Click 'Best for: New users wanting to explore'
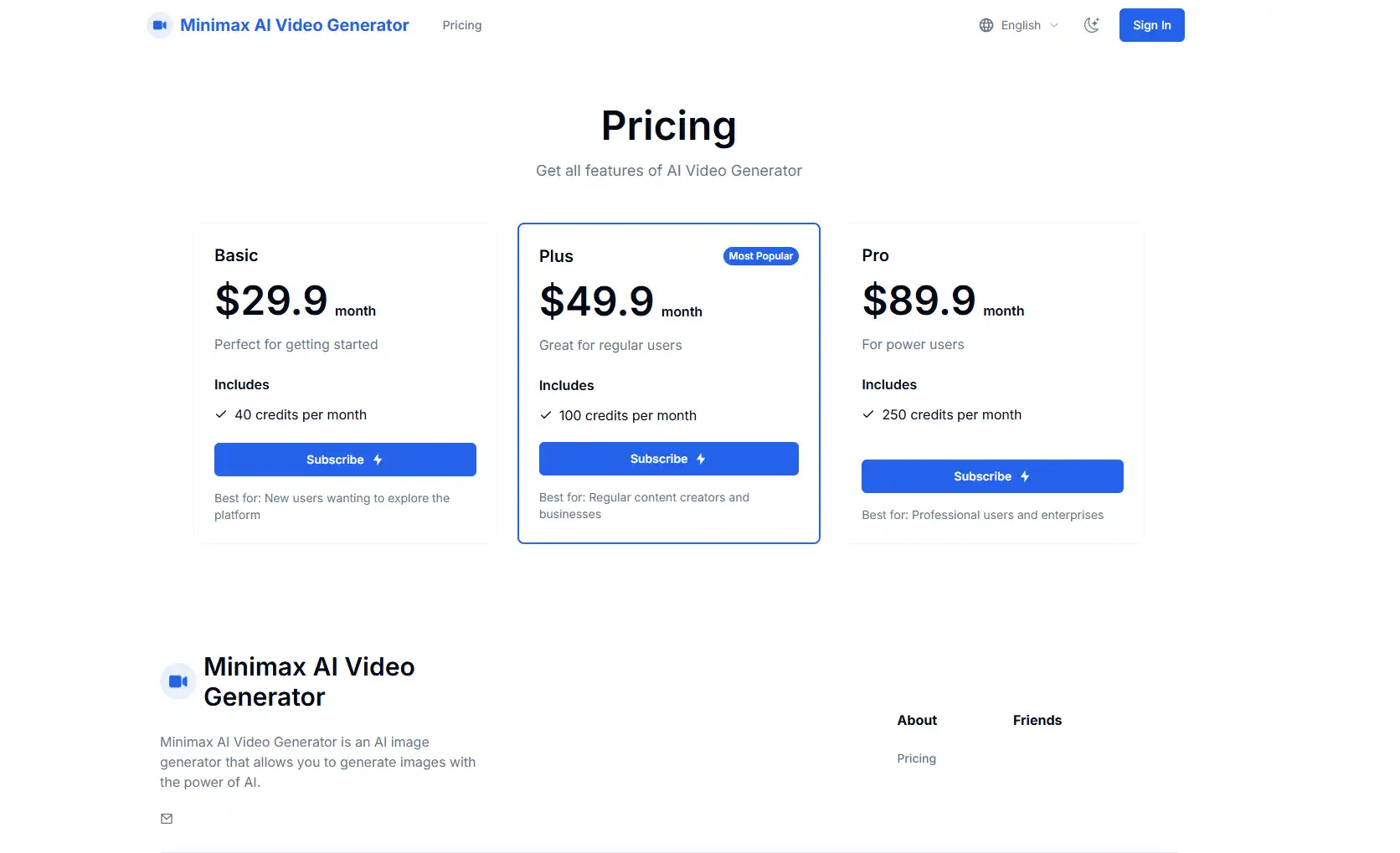 pyautogui.click(x=332, y=506)
